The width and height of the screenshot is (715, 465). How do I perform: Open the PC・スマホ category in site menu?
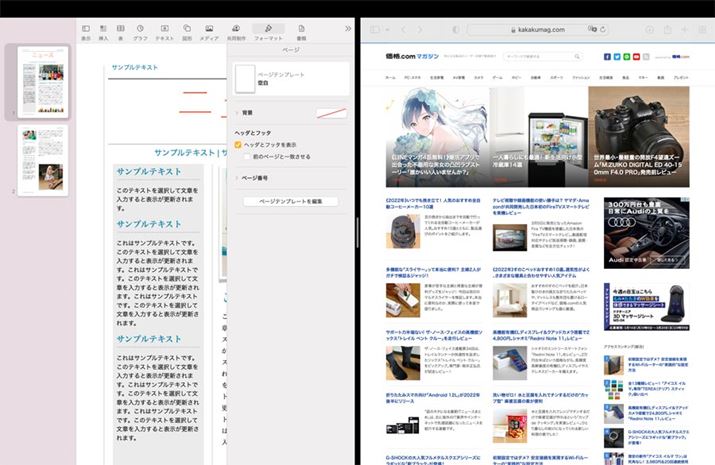point(411,76)
